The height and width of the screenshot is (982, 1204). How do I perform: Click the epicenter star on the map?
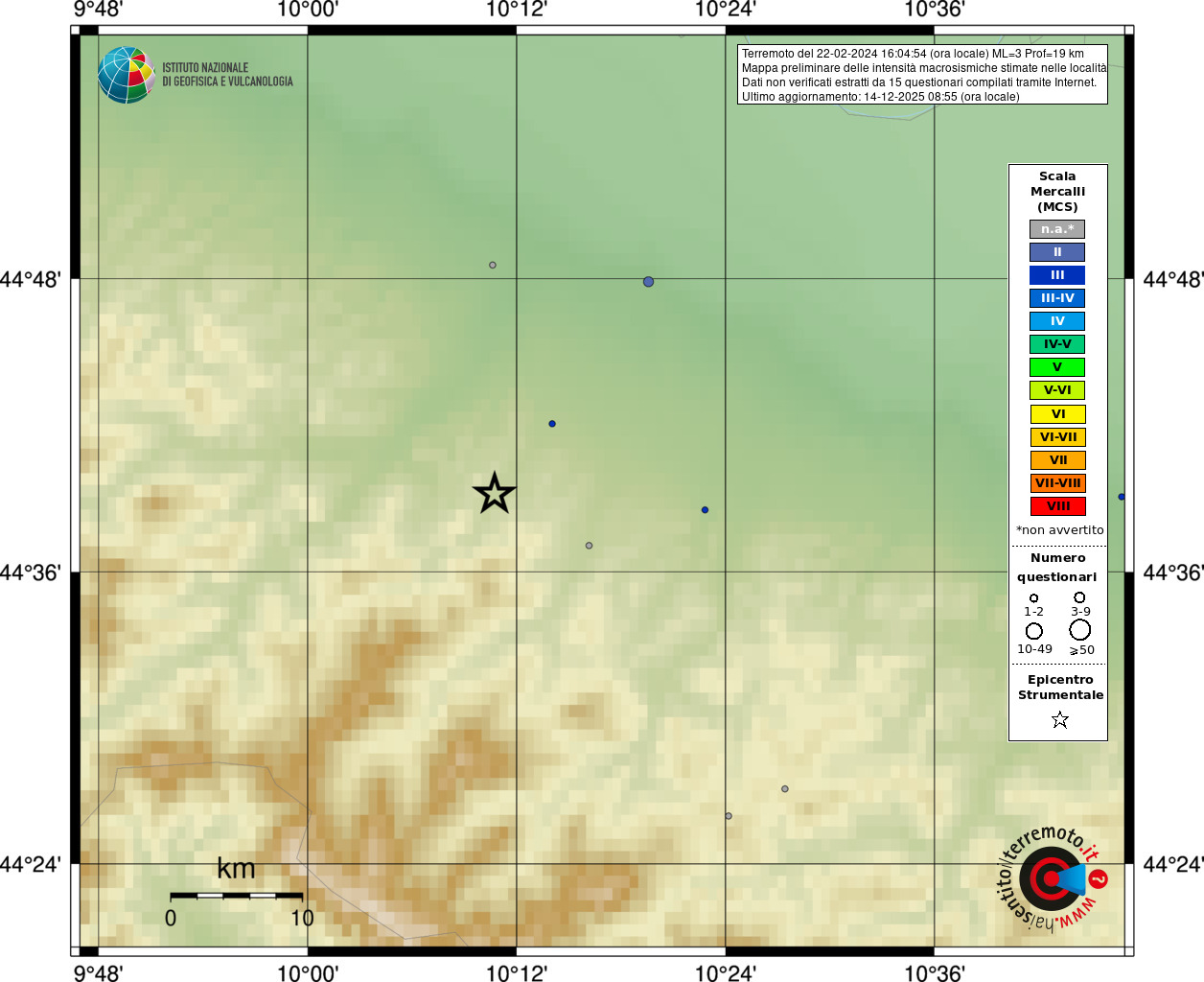[495, 493]
